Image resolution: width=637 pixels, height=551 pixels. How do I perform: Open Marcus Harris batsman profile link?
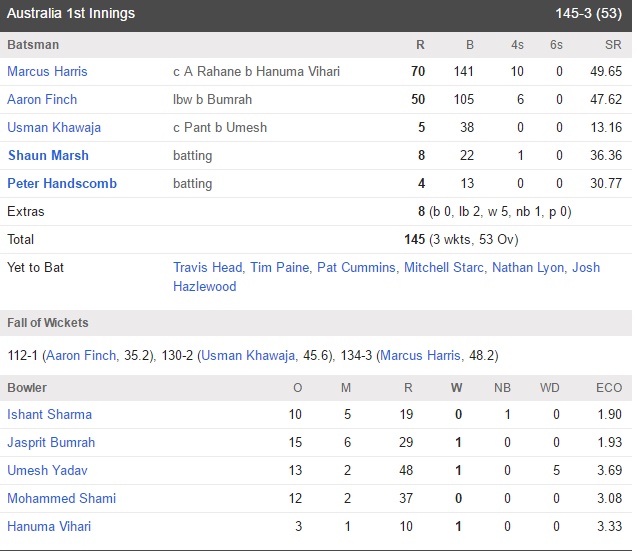(x=47, y=72)
